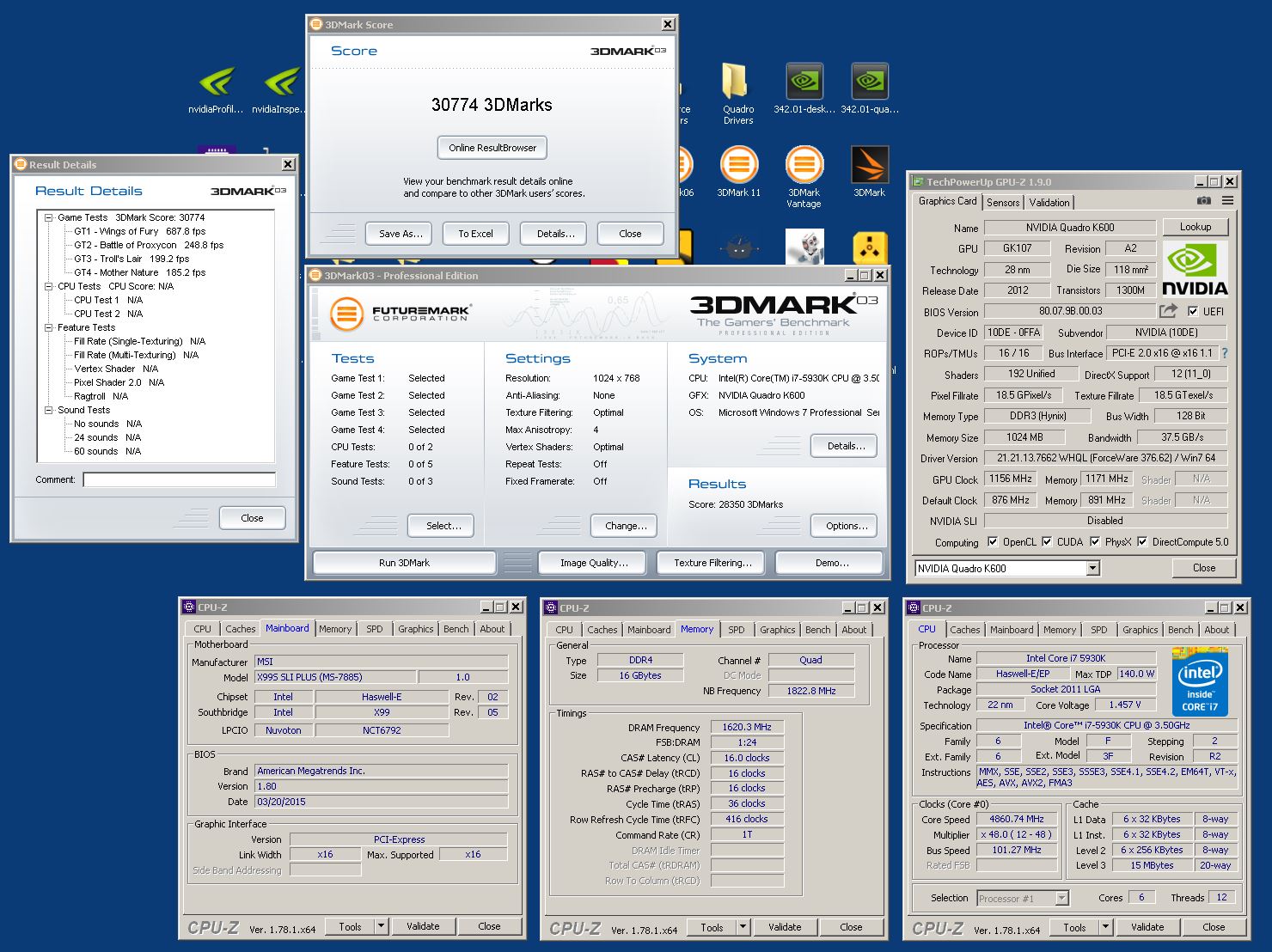
Task: Click the NVIDIA logo in GPU-Z
Action: (x=1195, y=269)
